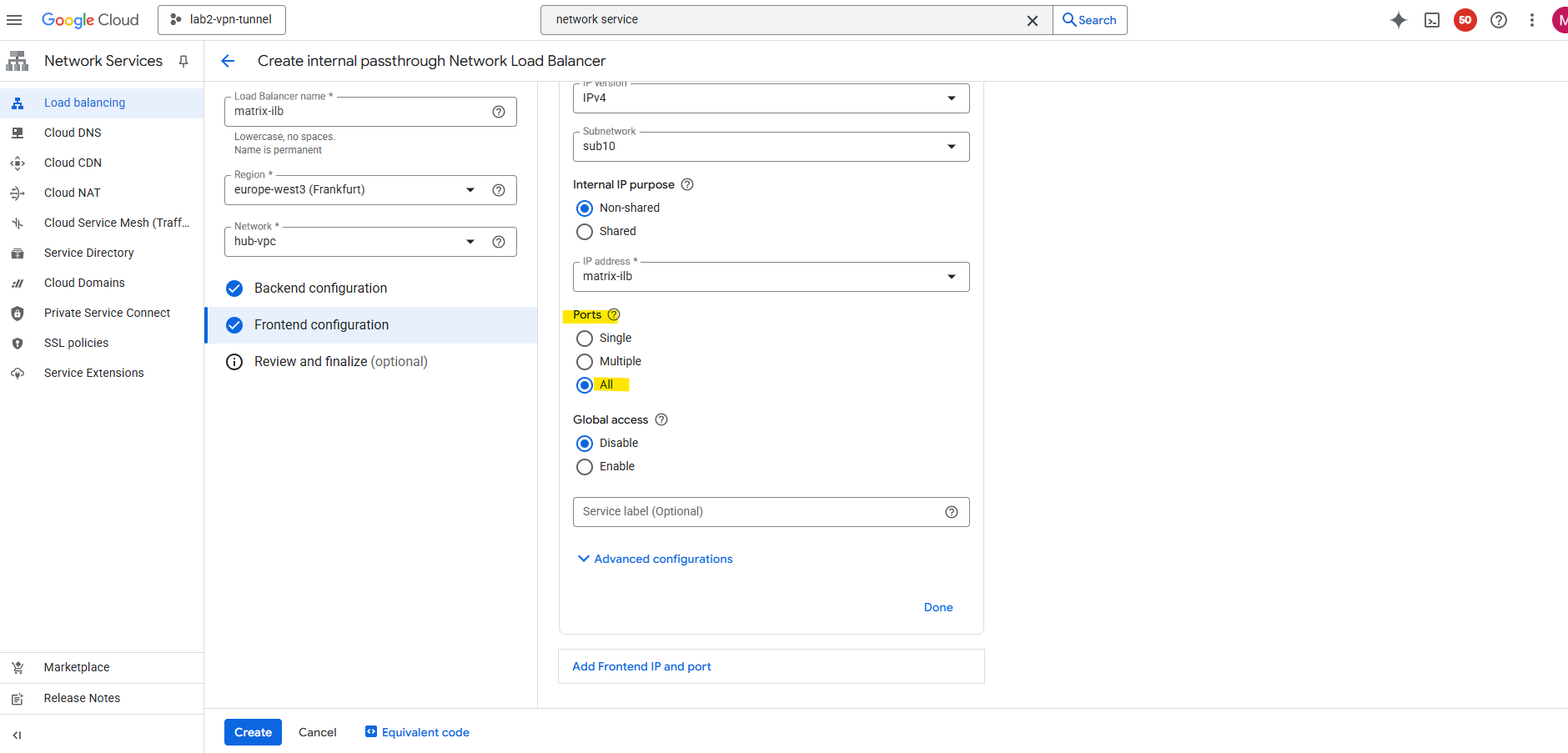
Task: Click the back arrow next to page title
Action: pyautogui.click(x=228, y=61)
